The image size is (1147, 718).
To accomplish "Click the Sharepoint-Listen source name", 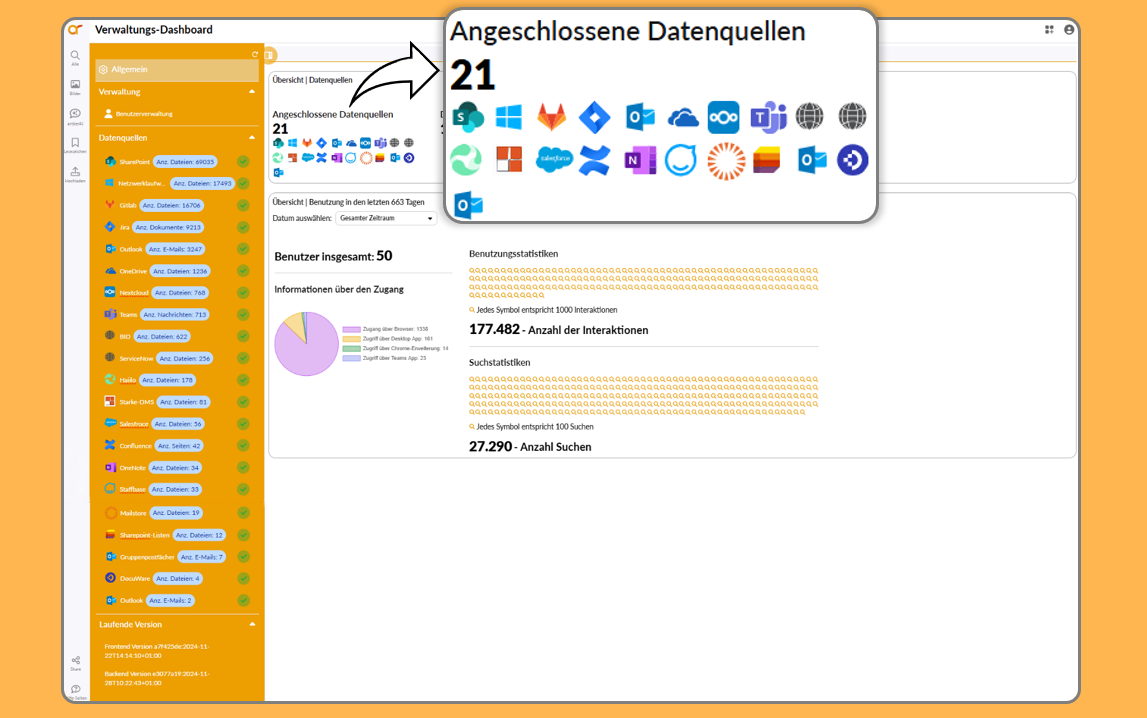I will click(x=145, y=535).
